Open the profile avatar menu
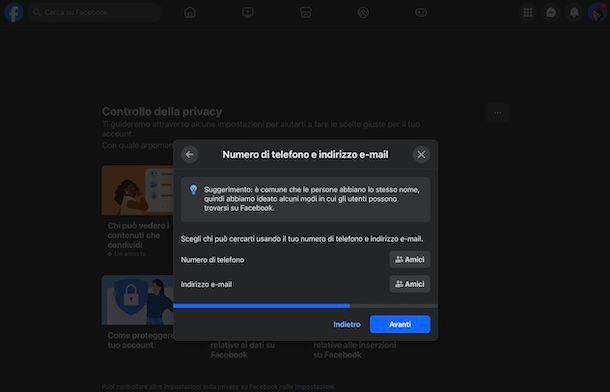 tap(597, 12)
